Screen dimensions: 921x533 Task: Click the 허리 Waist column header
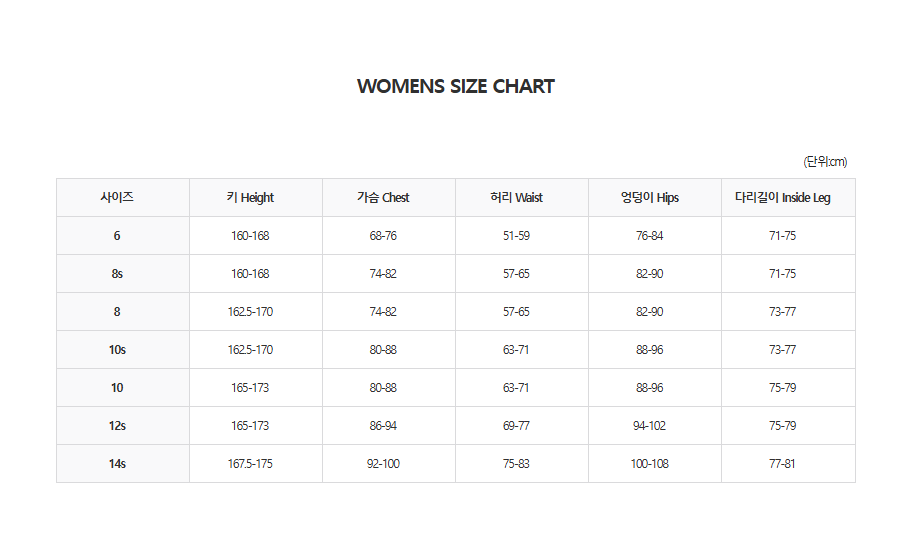click(x=516, y=198)
